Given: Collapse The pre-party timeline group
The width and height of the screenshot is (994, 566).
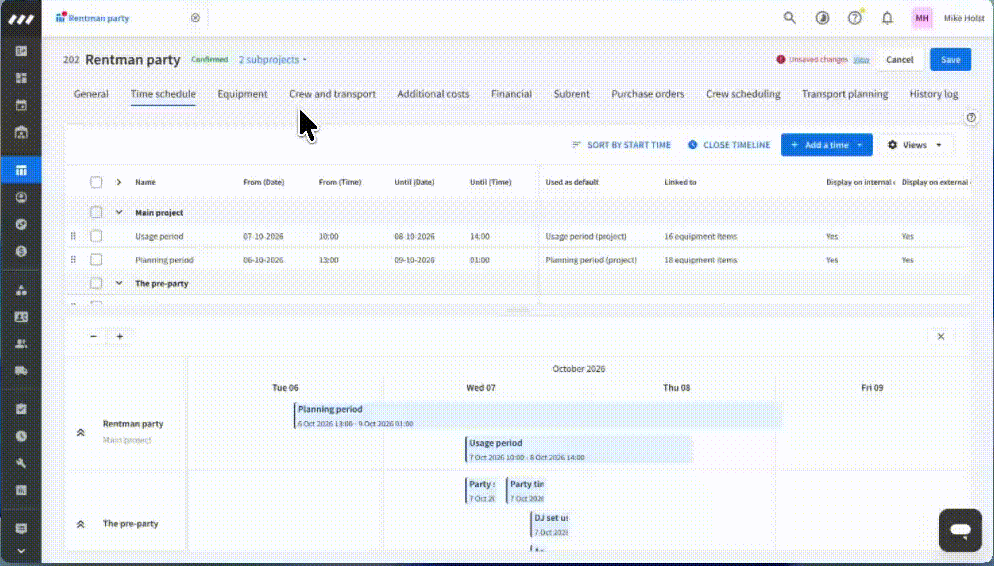Looking at the screenshot, I should pyautogui.click(x=81, y=524).
